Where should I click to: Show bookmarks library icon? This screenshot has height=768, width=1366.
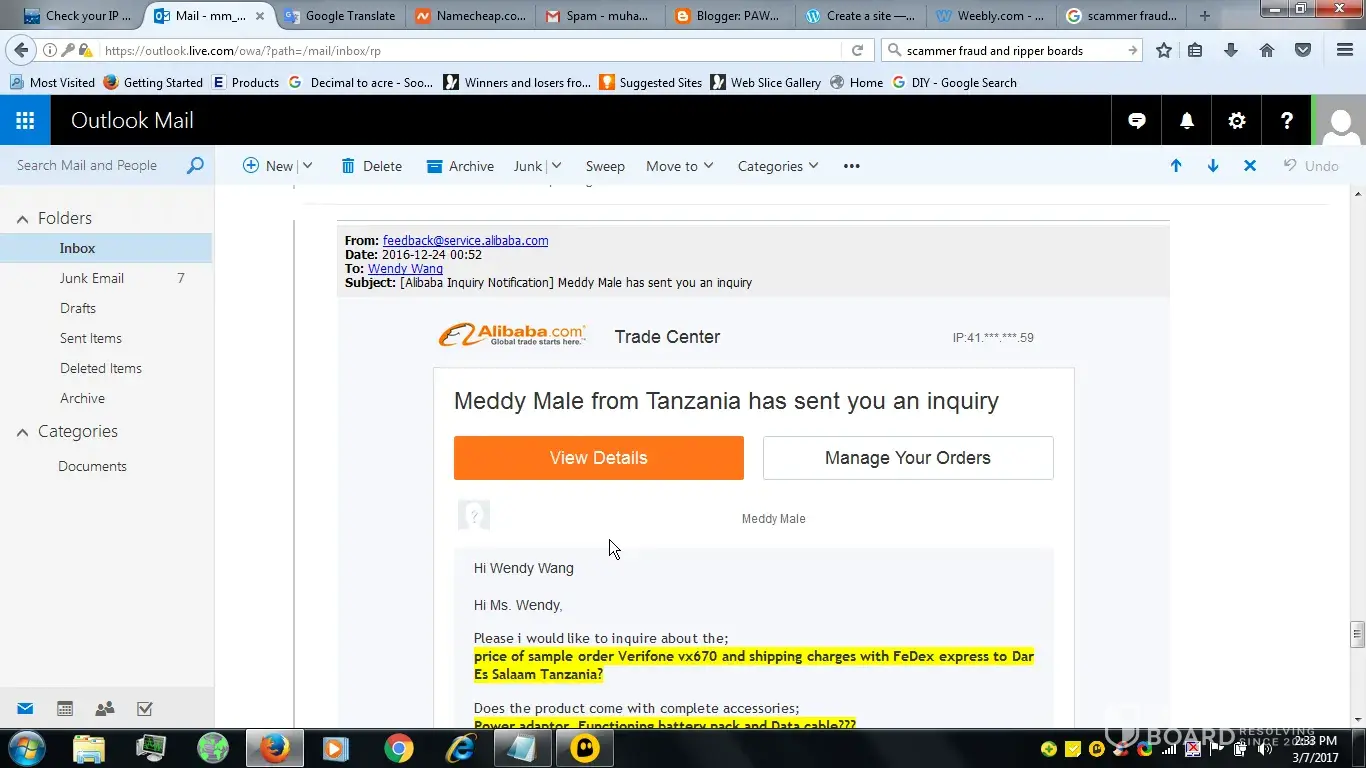pos(1195,50)
